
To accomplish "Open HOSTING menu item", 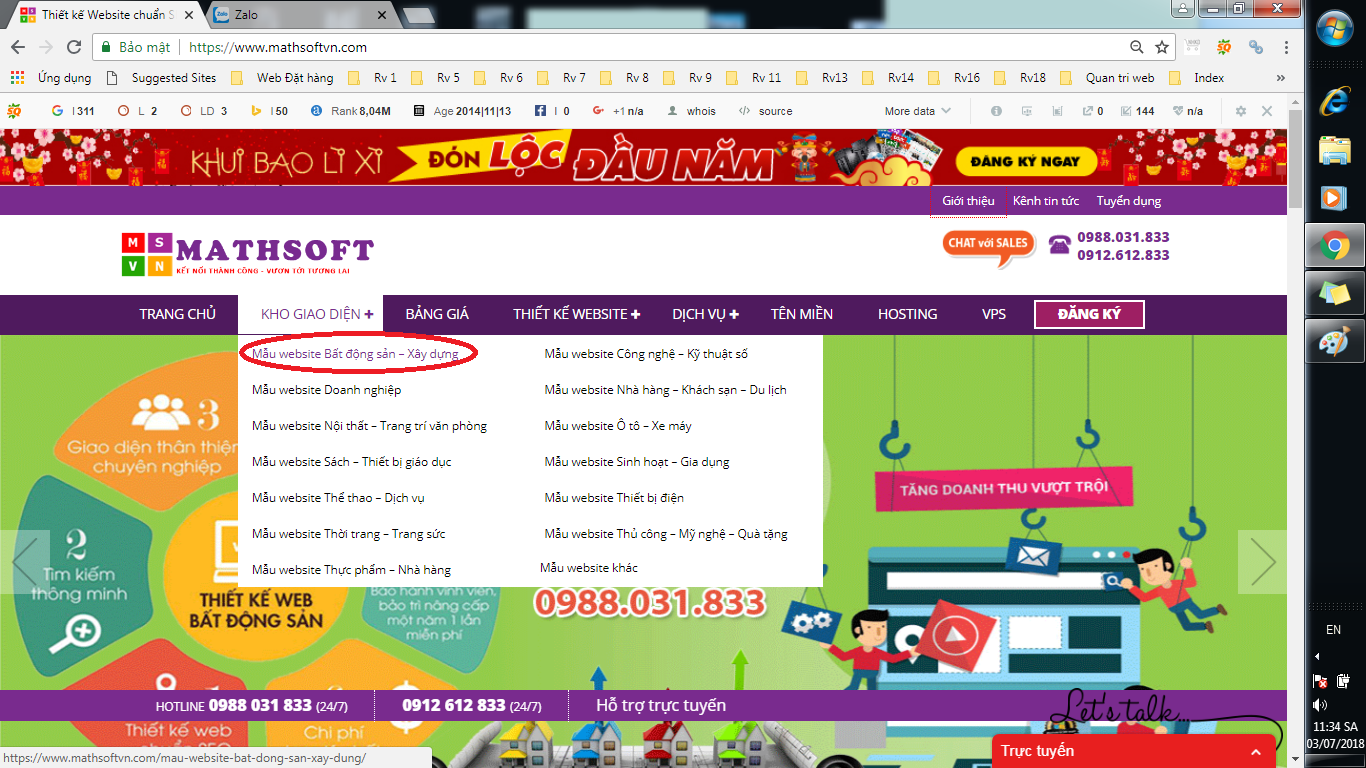I will pos(907,314).
